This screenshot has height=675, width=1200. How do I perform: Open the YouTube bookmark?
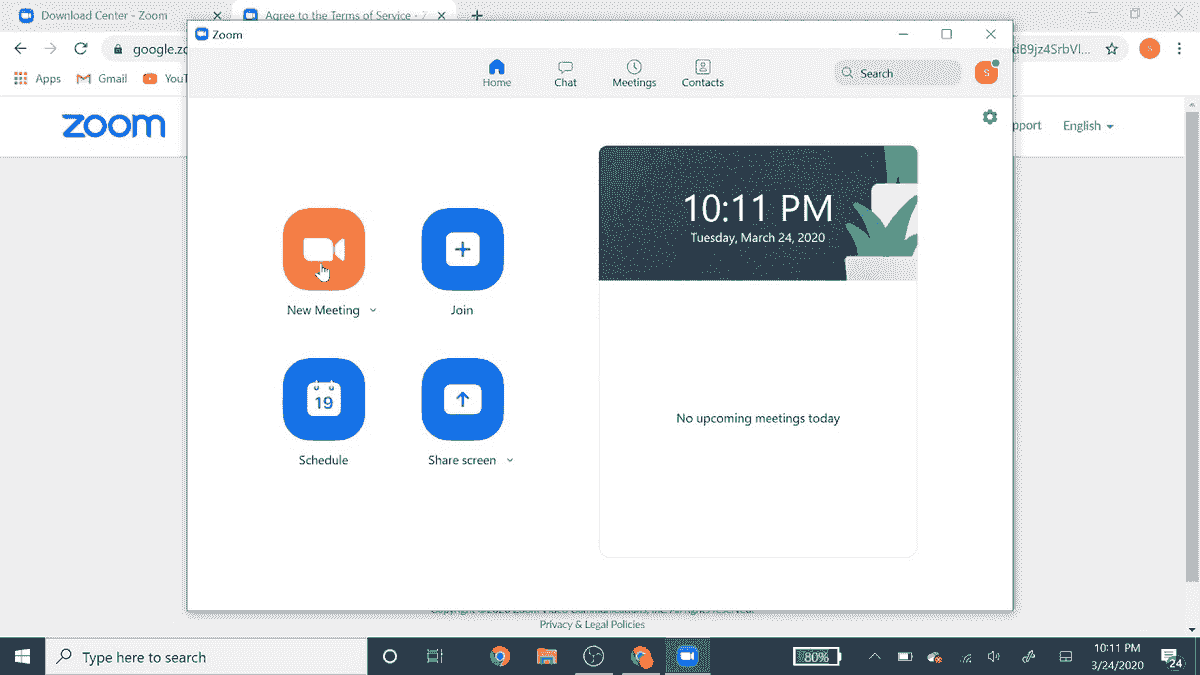(x=164, y=79)
